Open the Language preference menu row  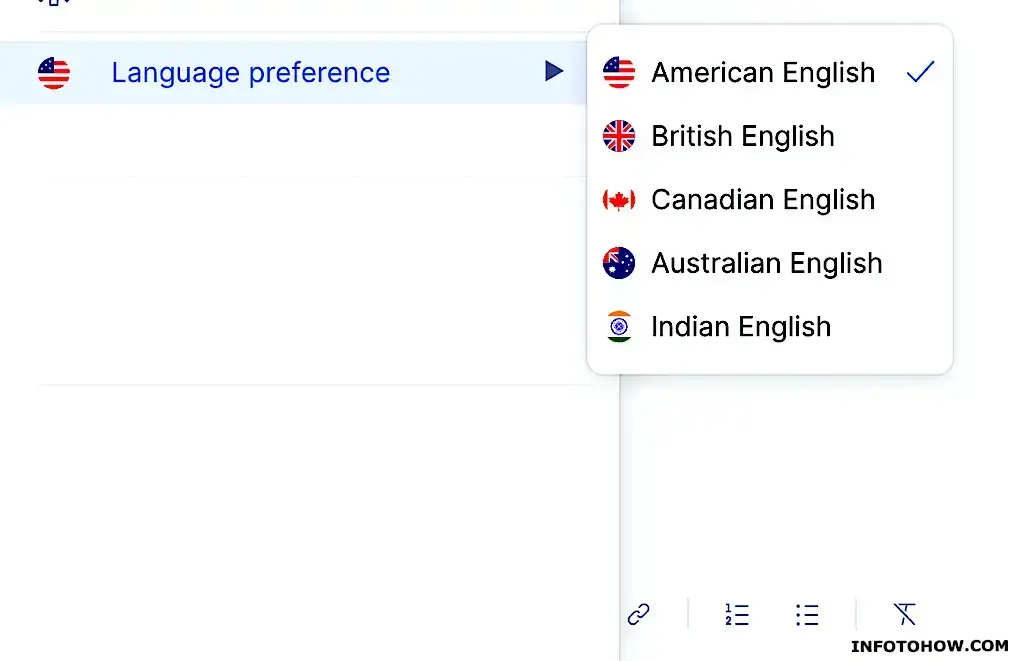pos(294,72)
